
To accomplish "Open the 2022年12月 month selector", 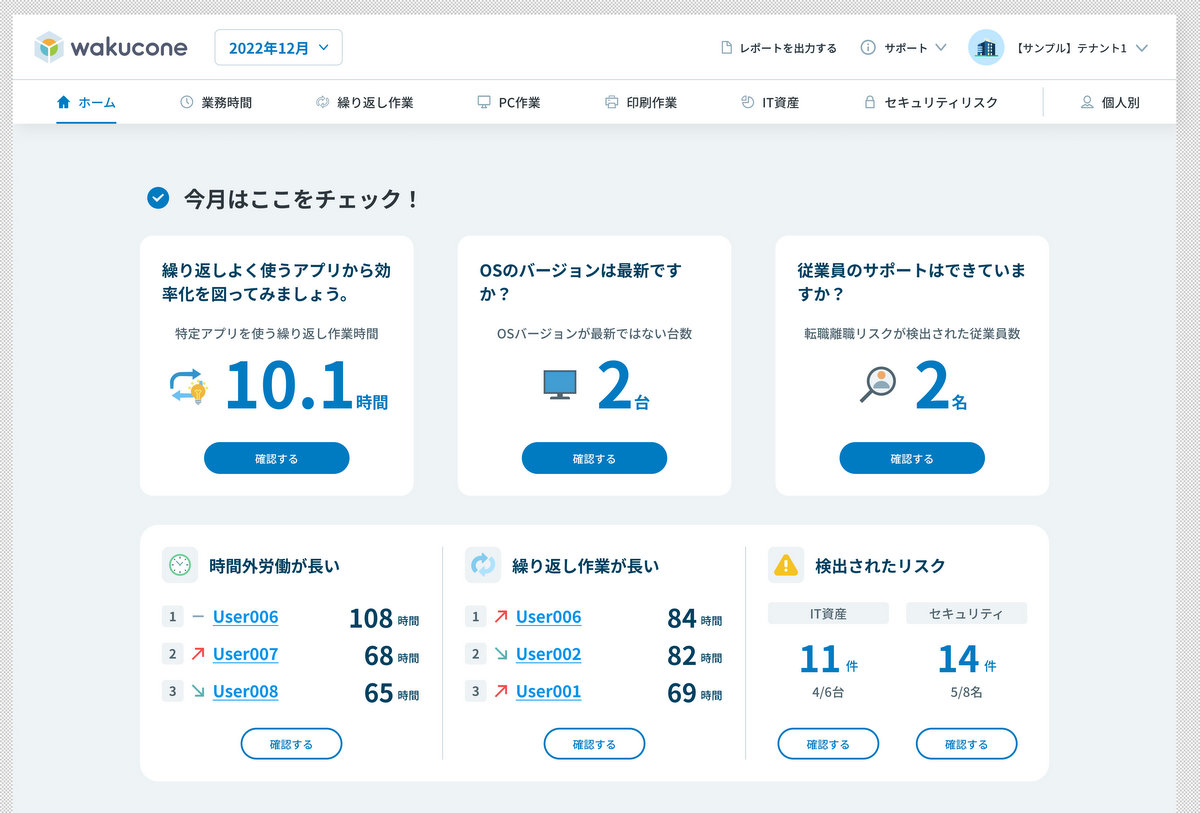I will pos(278,47).
